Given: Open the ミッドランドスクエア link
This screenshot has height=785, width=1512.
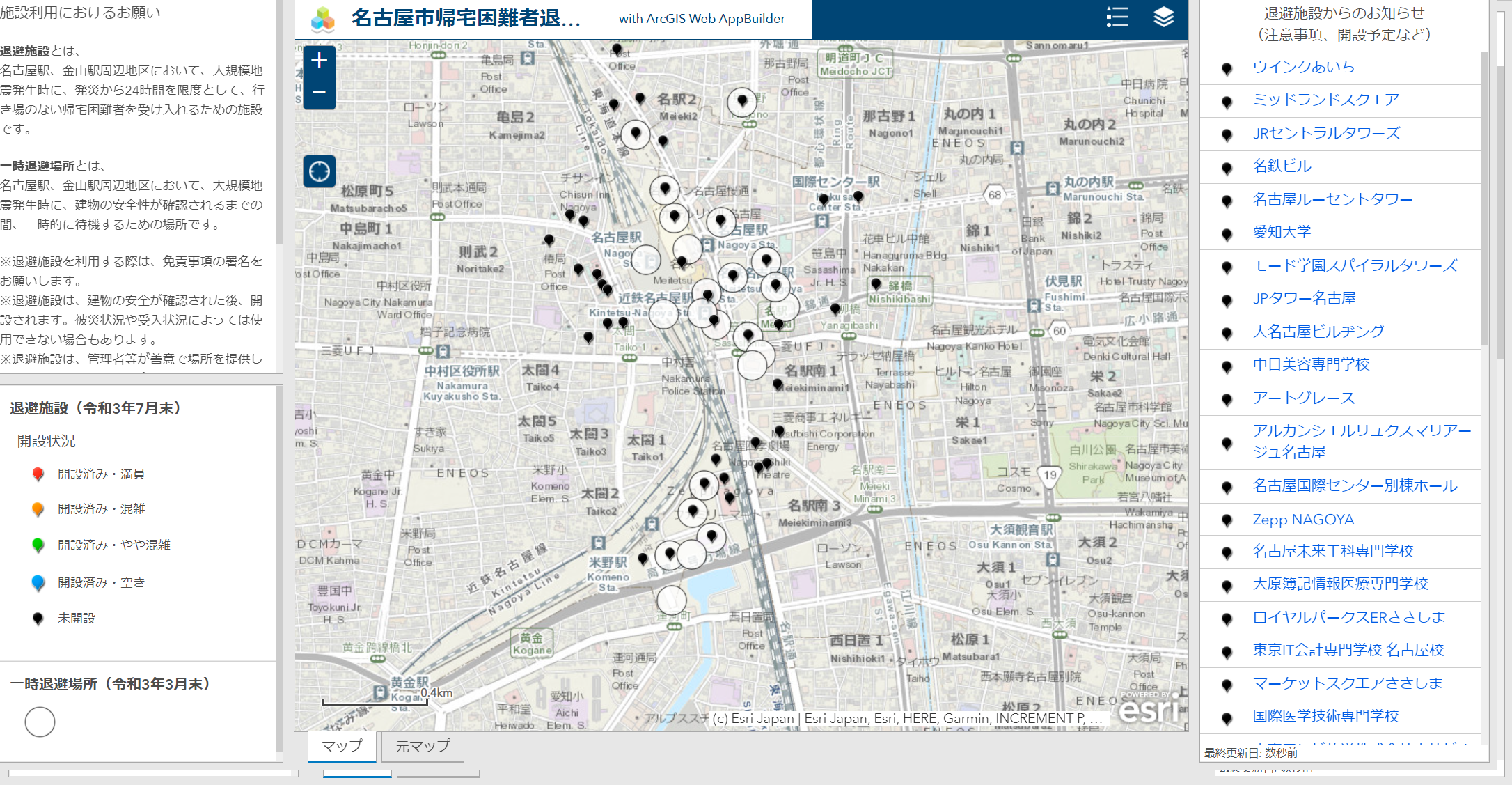Looking at the screenshot, I should coord(1325,100).
